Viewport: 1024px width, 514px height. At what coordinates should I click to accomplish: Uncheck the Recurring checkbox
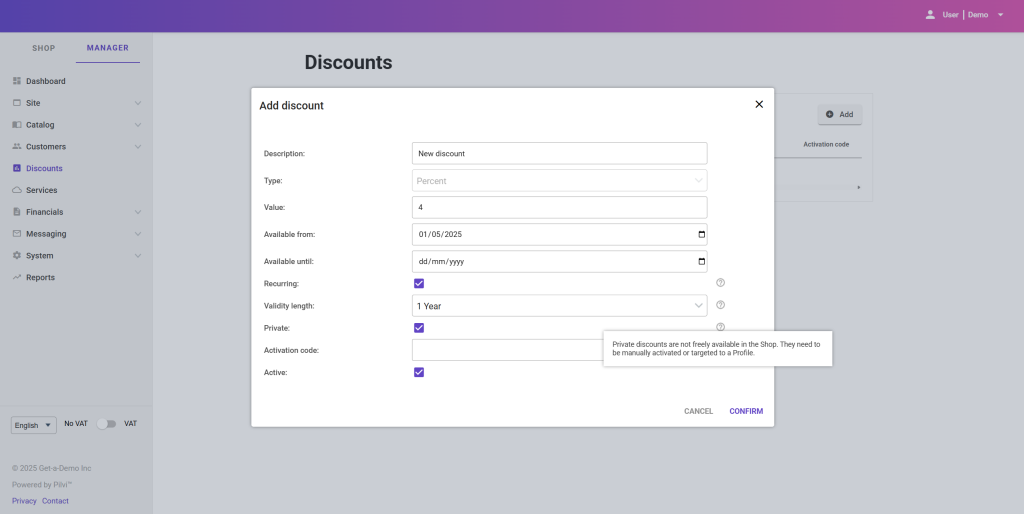coord(419,283)
